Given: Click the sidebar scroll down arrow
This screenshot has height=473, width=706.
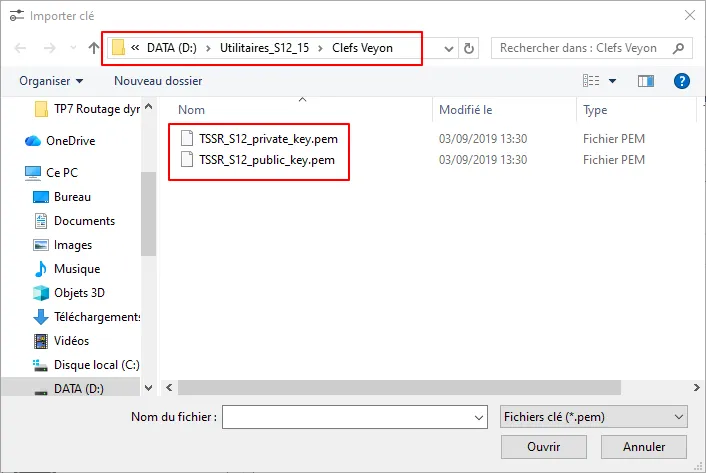Looking at the screenshot, I should click(x=149, y=387).
